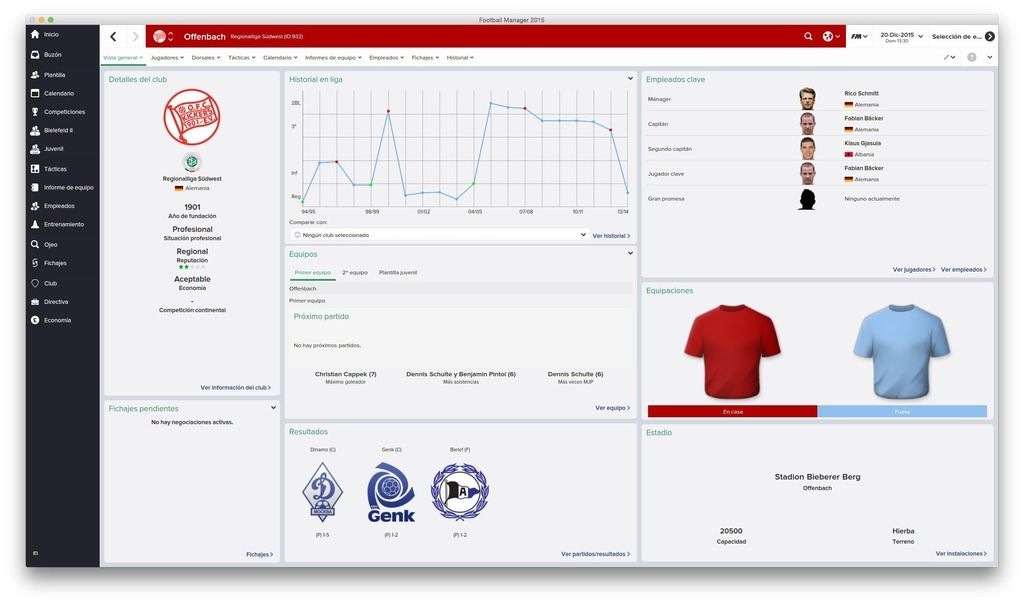Open the Calendario top menu
The height and width of the screenshot is (604, 1024).
click(280, 57)
